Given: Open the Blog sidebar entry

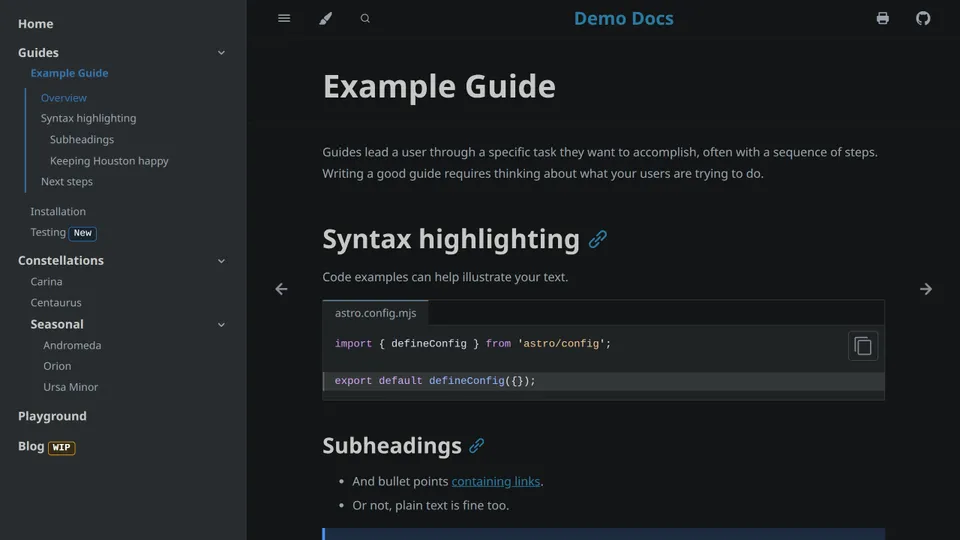Looking at the screenshot, I should [31, 446].
